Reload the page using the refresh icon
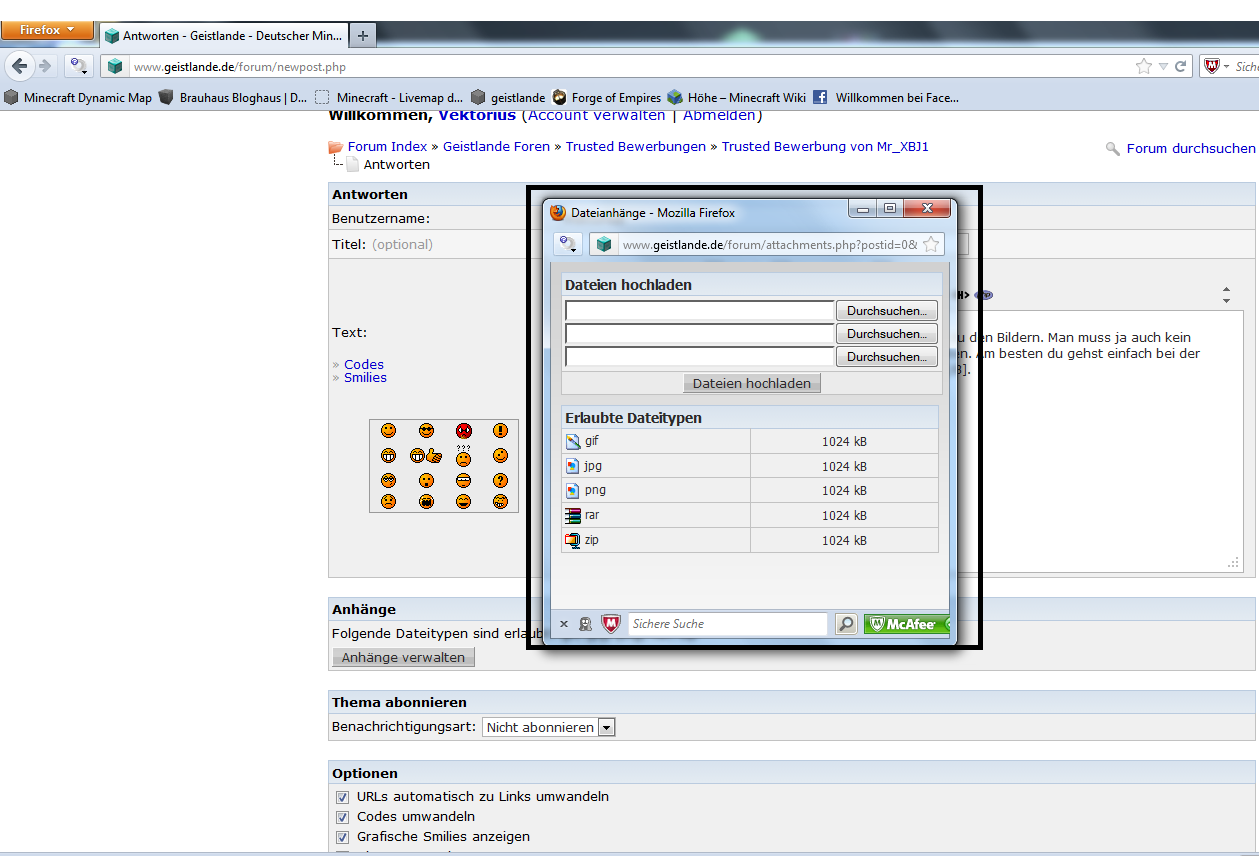The width and height of the screenshot is (1259, 856). point(1181,66)
